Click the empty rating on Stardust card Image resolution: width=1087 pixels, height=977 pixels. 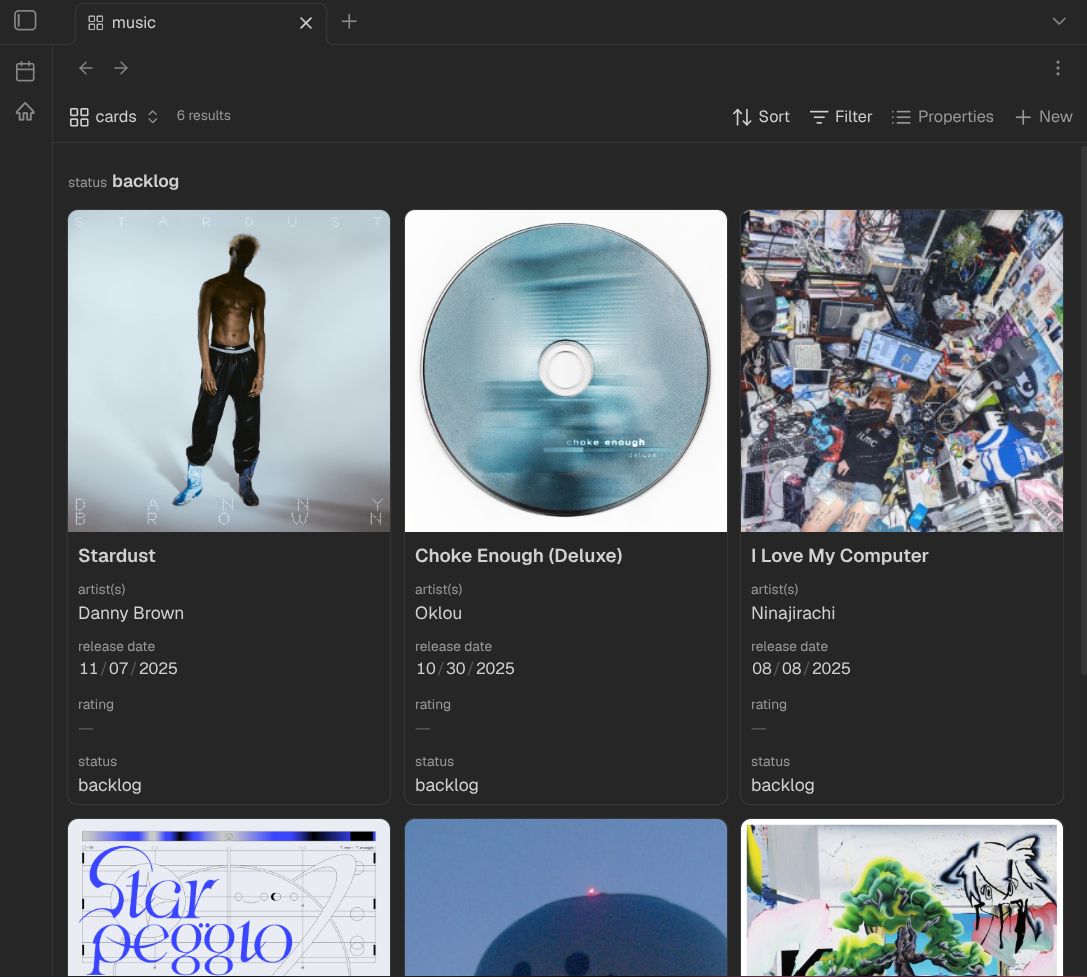pyautogui.click(x=86, y=728)
